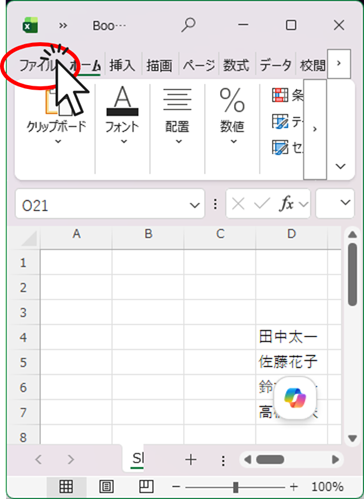Click the font color A icon
Screen dimensions: 364x499
[x=122, y=101]
